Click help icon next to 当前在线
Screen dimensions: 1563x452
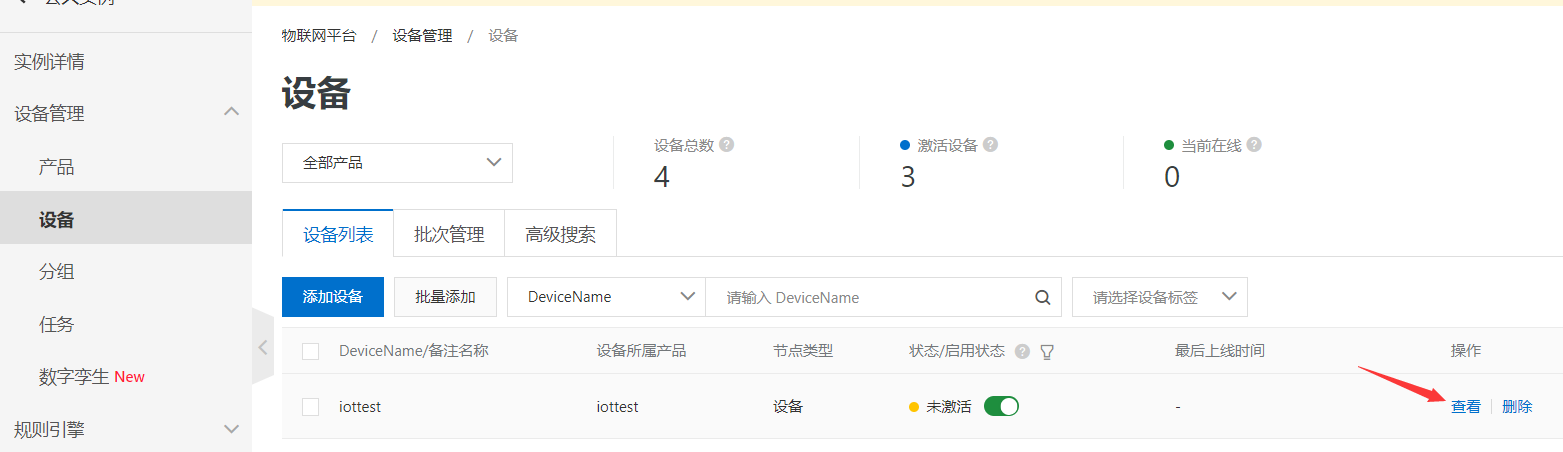[x=1254, y=145]
